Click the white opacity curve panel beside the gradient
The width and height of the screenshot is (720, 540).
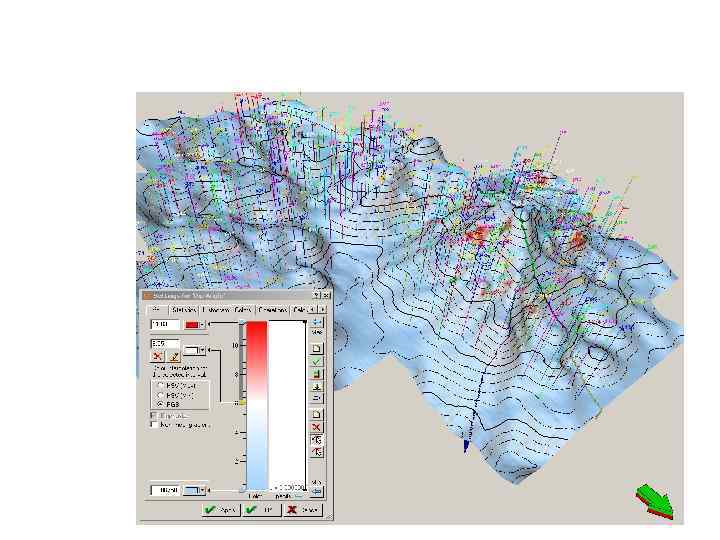287,406
